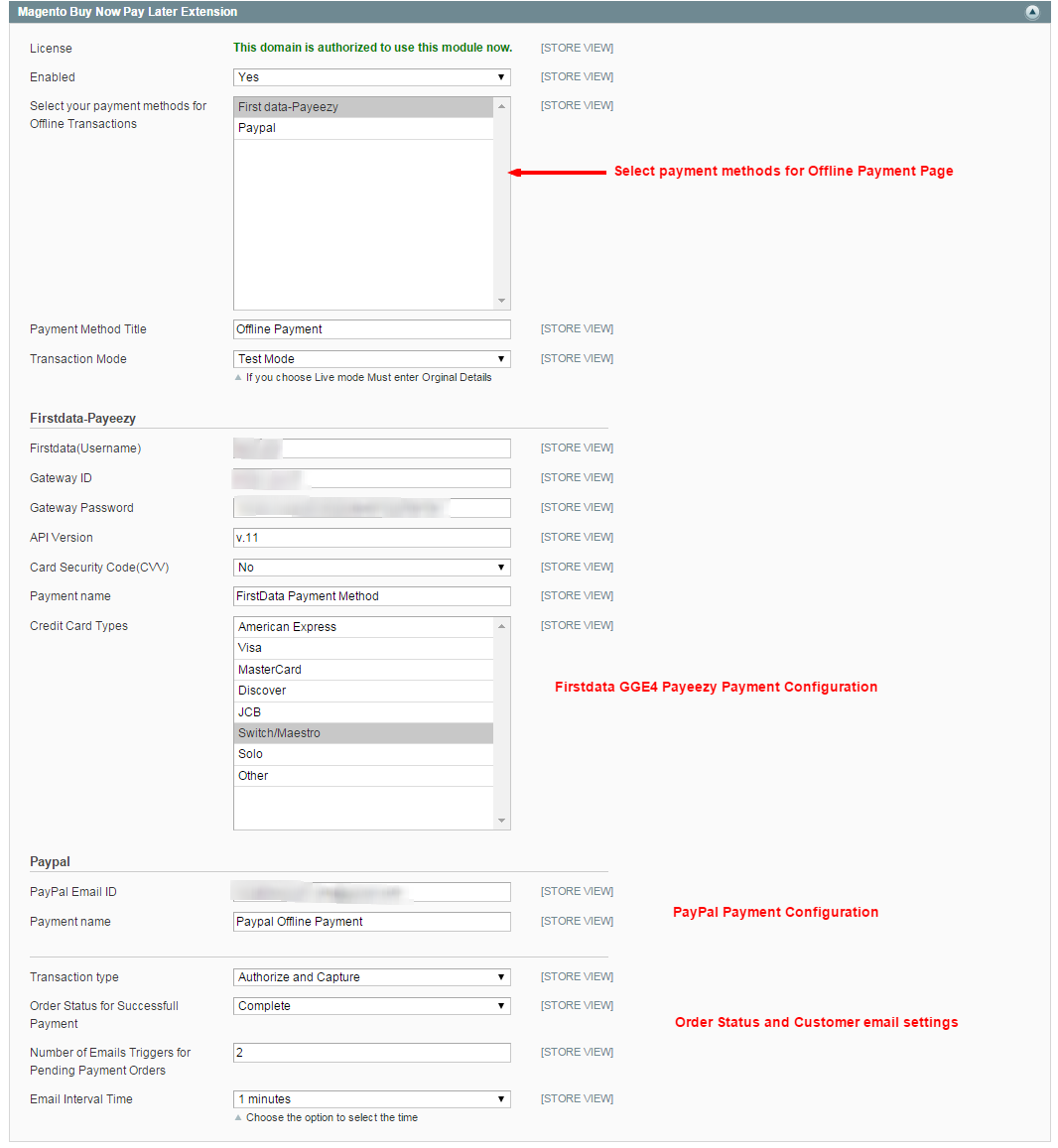Click the API Version field v.11

372,538
